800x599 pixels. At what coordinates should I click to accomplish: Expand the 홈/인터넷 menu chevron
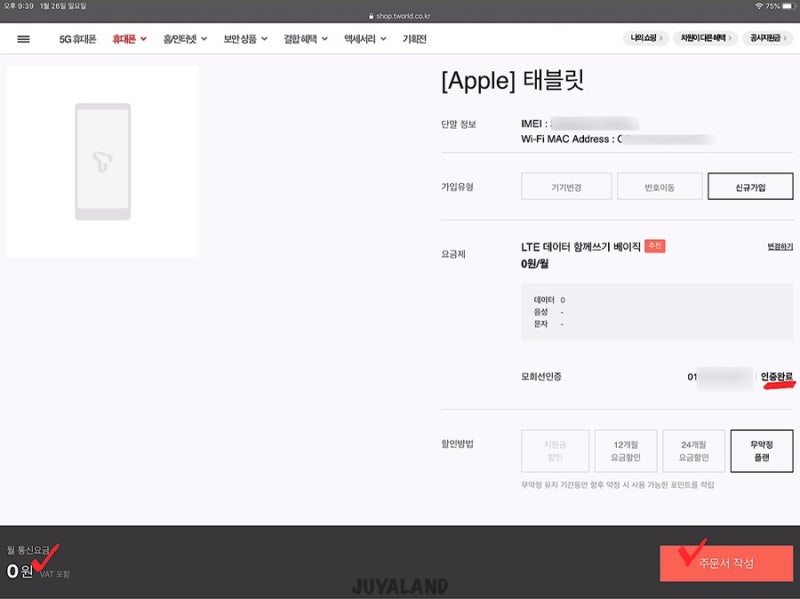(x=204, y=39)
